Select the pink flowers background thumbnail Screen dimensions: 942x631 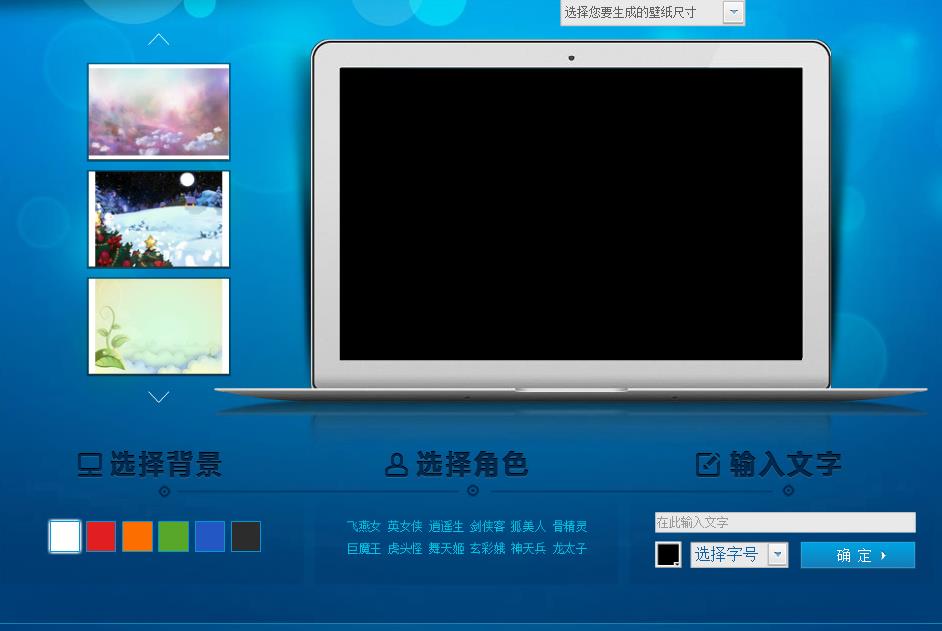[x=158, y=111]
